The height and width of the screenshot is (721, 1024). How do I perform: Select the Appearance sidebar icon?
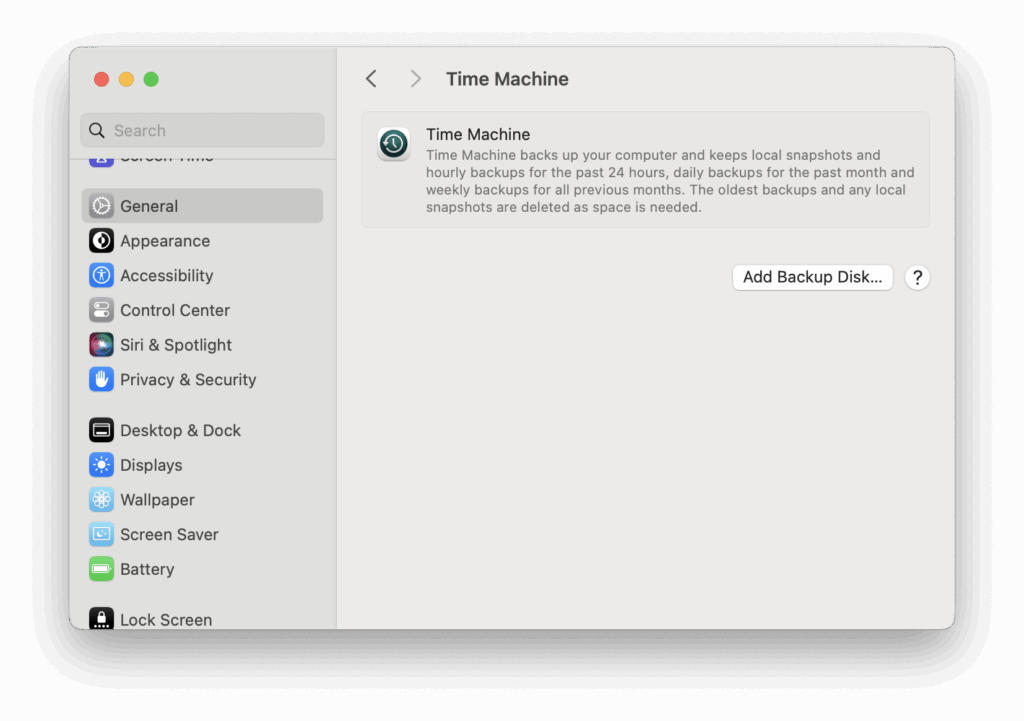[101, 241]
